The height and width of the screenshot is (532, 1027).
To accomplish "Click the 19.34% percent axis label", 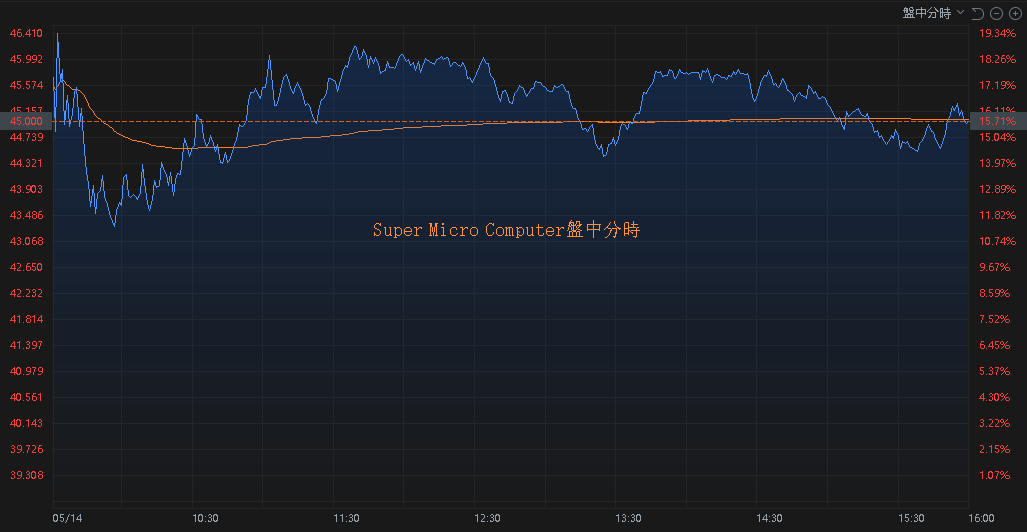I will click(x=998, y=33).
